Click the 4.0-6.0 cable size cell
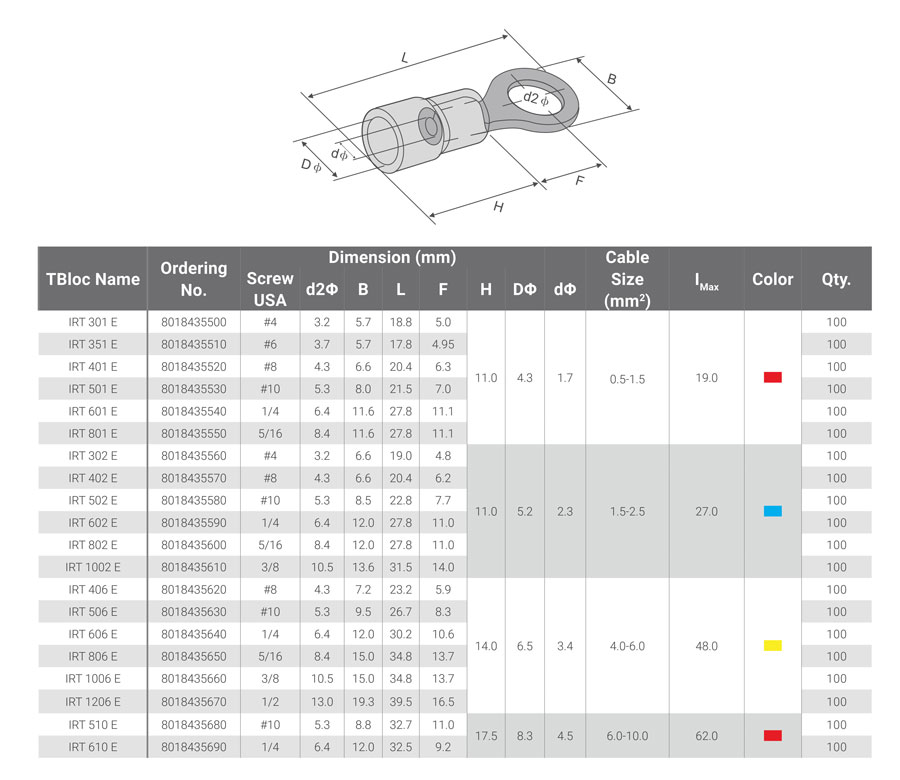The height and width of the screenshot is (780, 900). (627, 646)
